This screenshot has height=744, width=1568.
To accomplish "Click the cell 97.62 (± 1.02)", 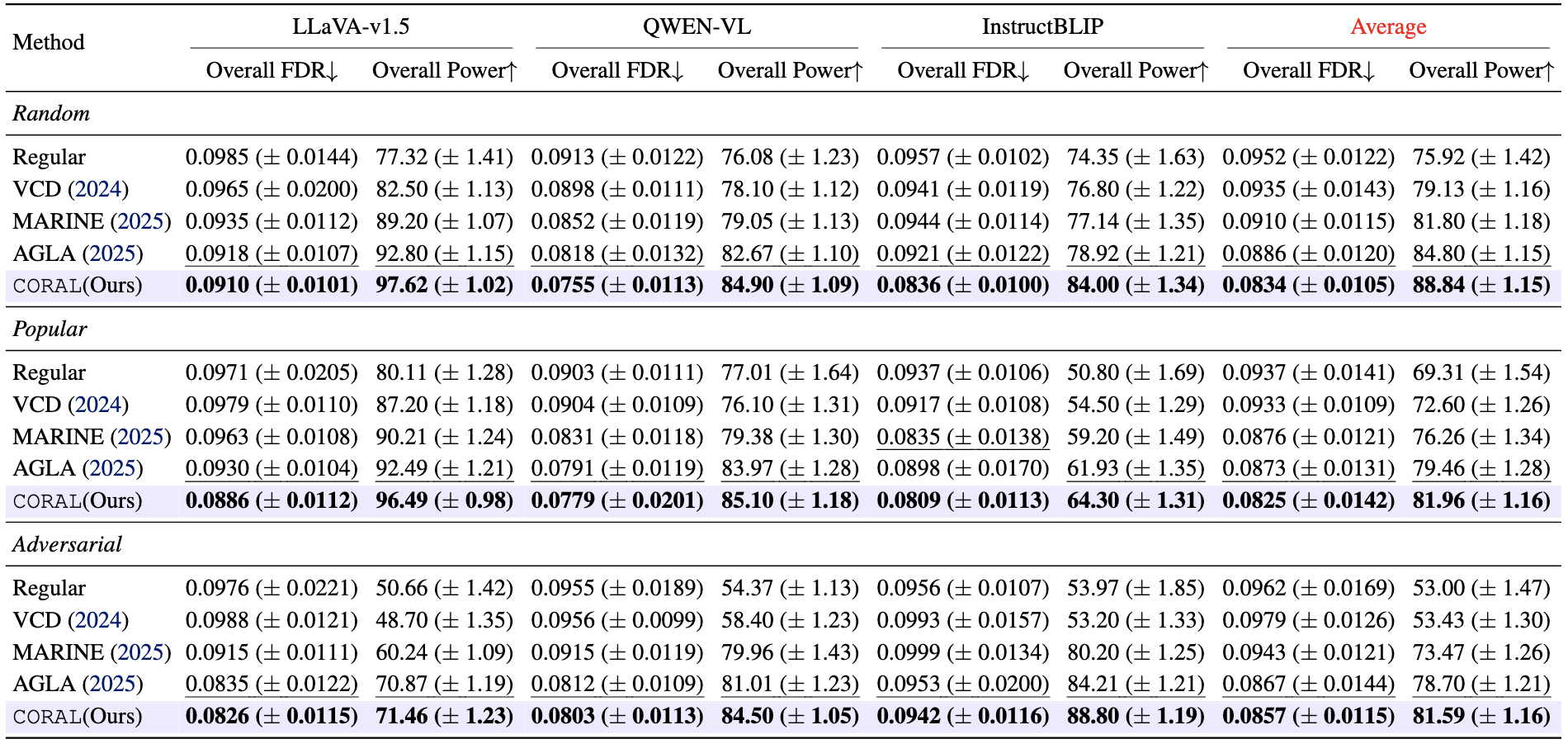I will pyautogui.click(x=445, y=286).
